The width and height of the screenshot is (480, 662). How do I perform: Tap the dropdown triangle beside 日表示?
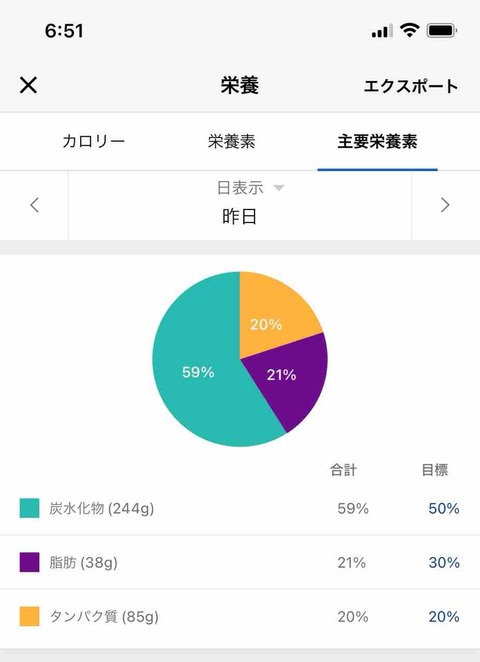(x=279, y=187)
